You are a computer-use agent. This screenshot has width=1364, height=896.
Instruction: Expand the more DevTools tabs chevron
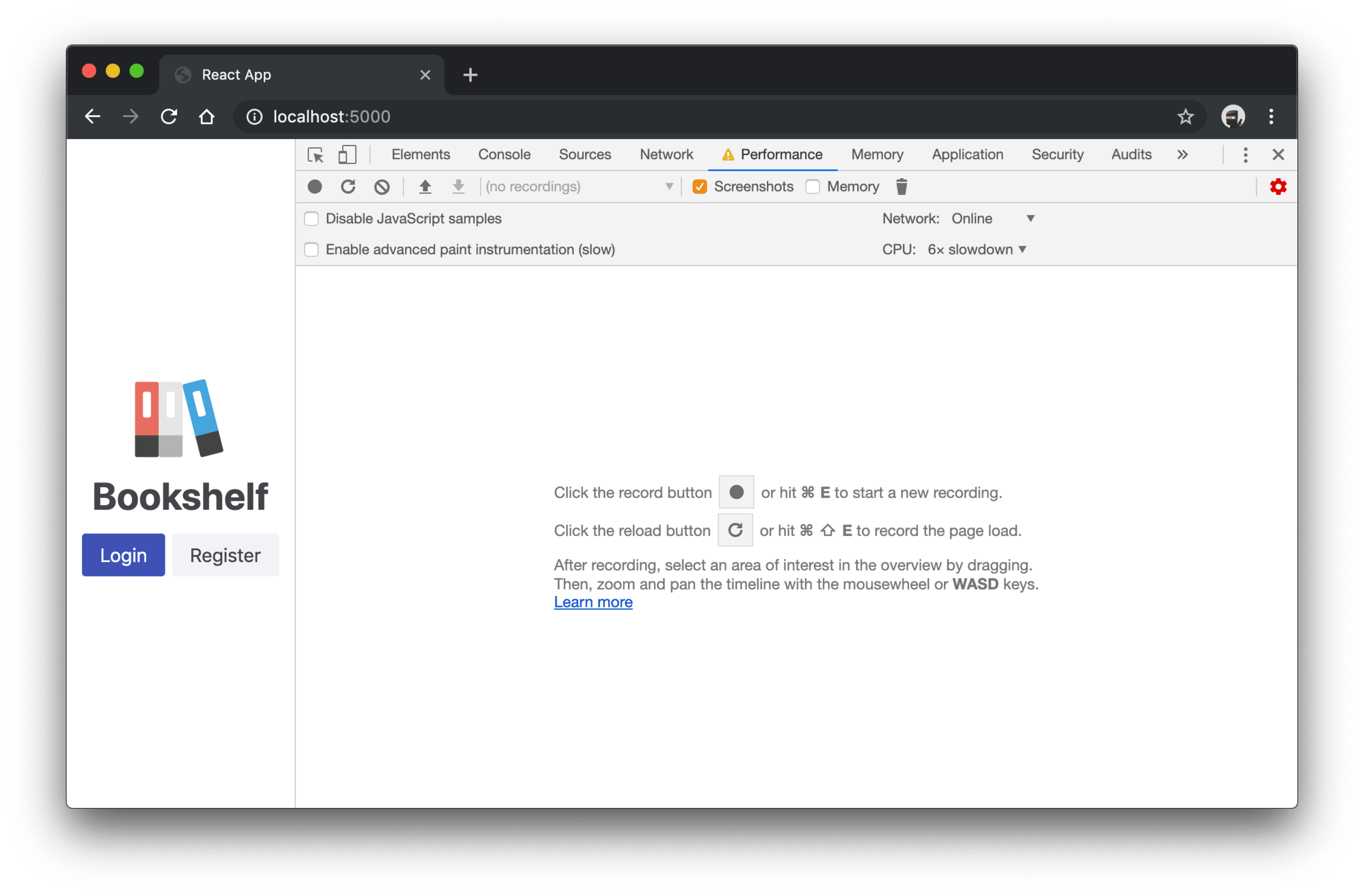click(x=1183, y=155)
